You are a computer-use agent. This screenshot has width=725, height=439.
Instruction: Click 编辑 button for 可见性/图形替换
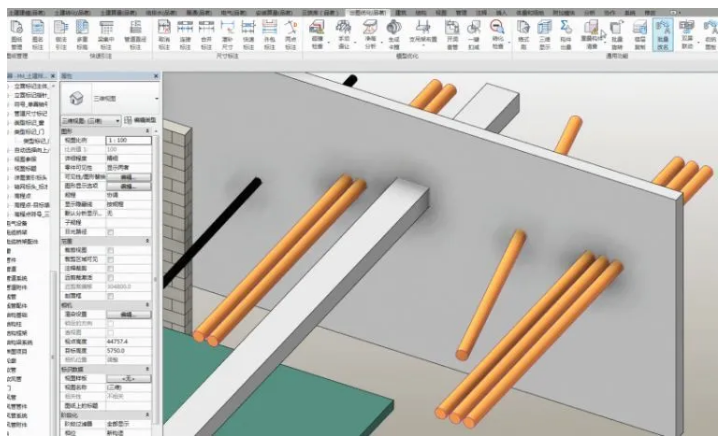pos(129,177)
